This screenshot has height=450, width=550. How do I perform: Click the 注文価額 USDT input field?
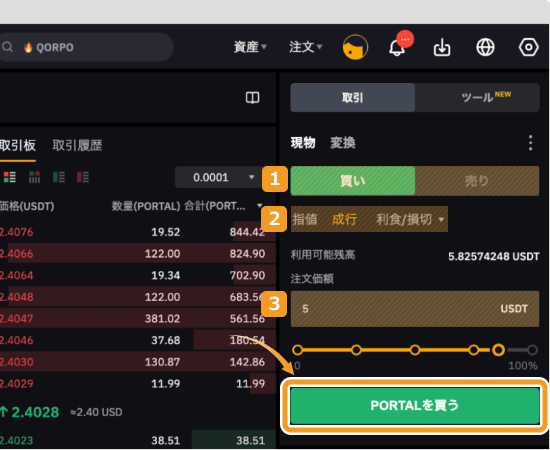point(415,309)
